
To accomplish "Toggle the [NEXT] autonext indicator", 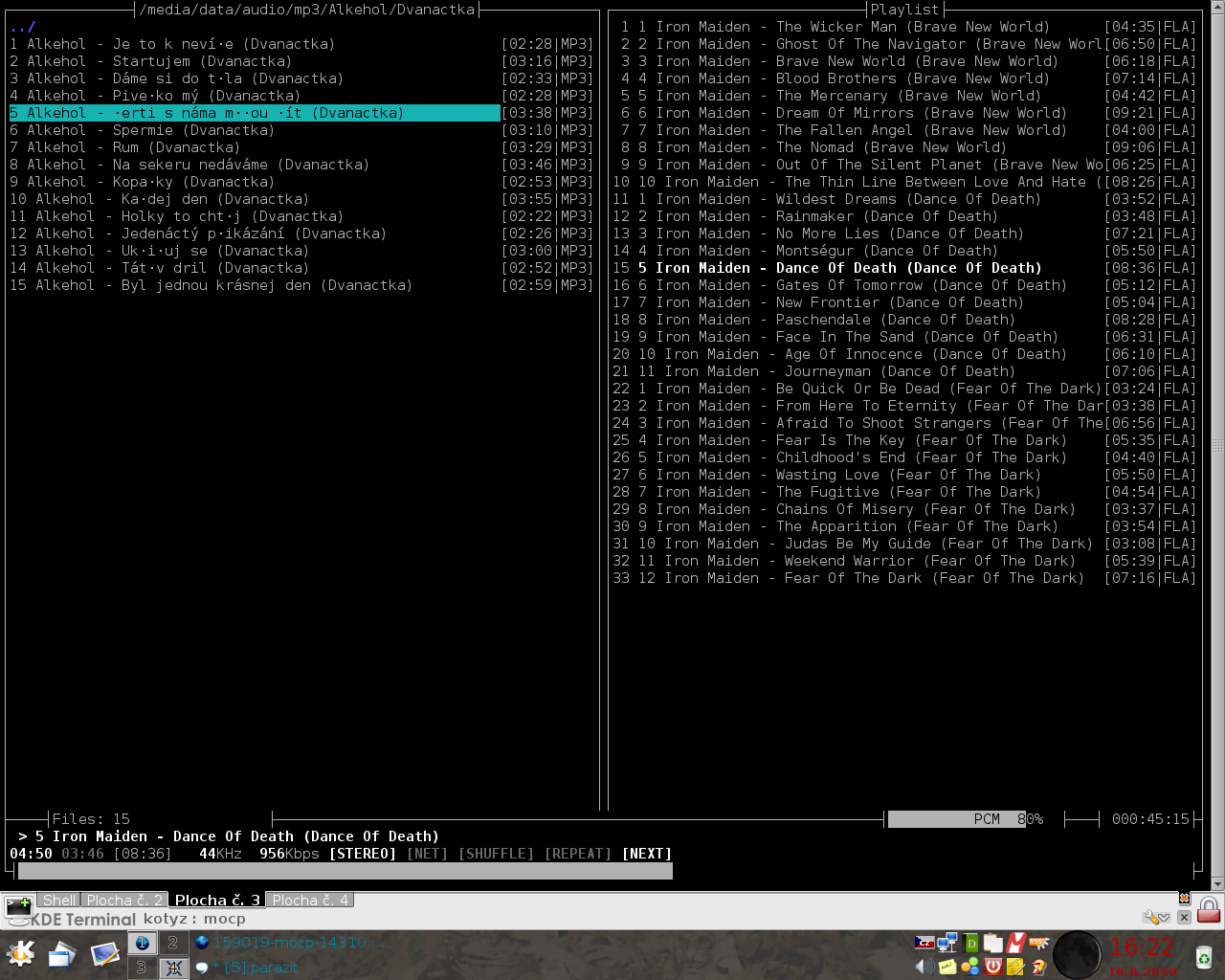I will 647,854.
